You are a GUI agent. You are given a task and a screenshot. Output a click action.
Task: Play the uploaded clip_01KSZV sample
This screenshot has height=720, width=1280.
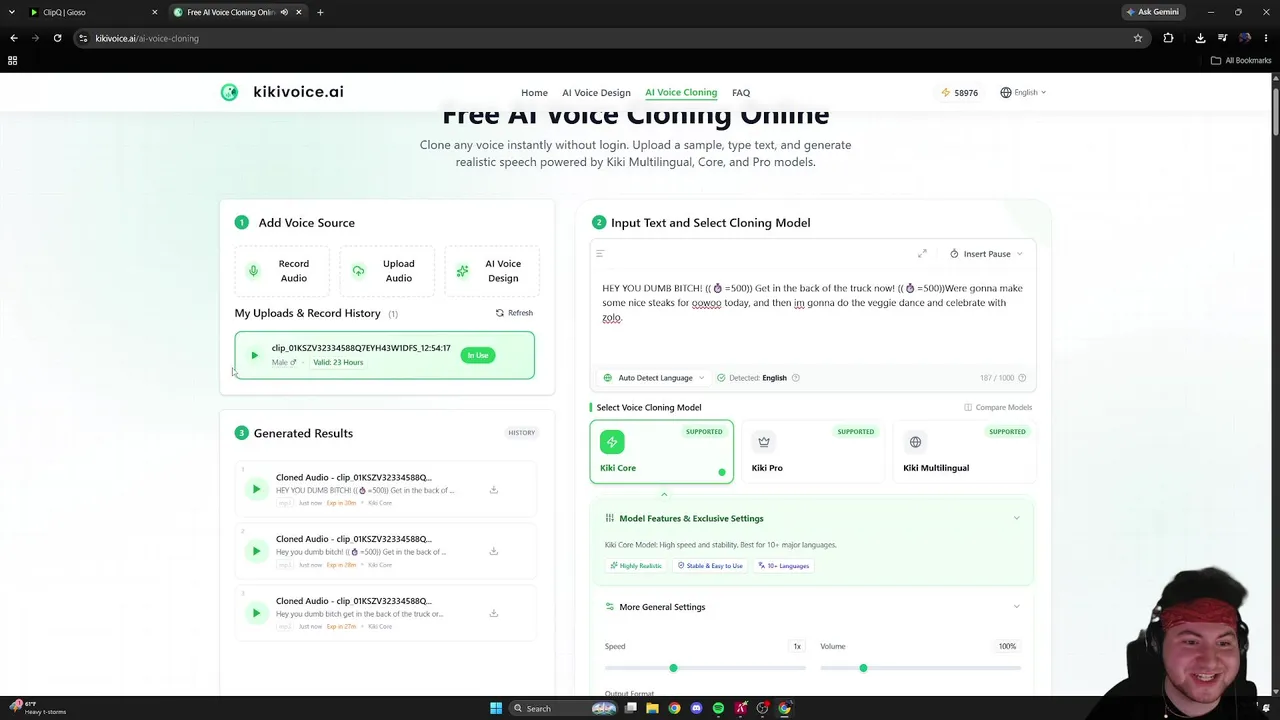point(254,355)
